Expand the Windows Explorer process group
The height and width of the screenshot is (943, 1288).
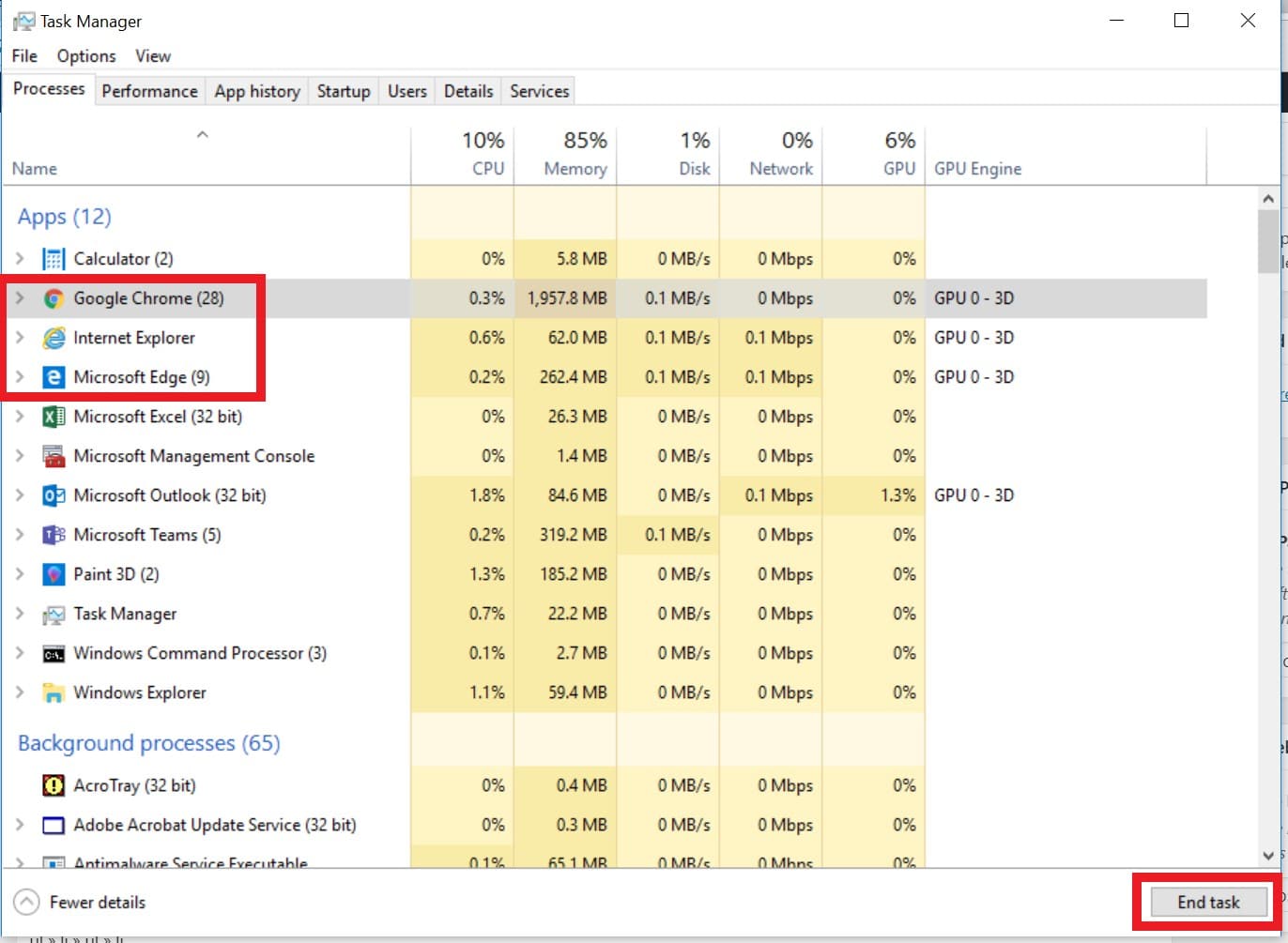click(20, 692)
